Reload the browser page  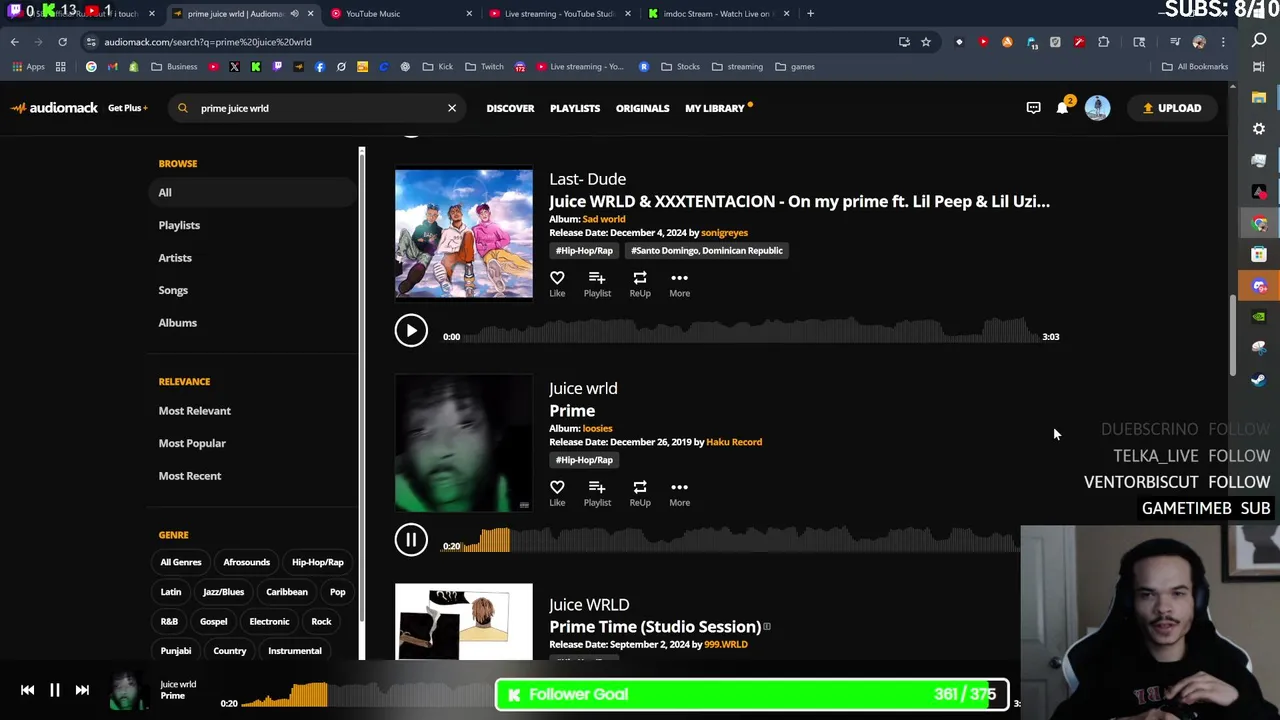62,42
